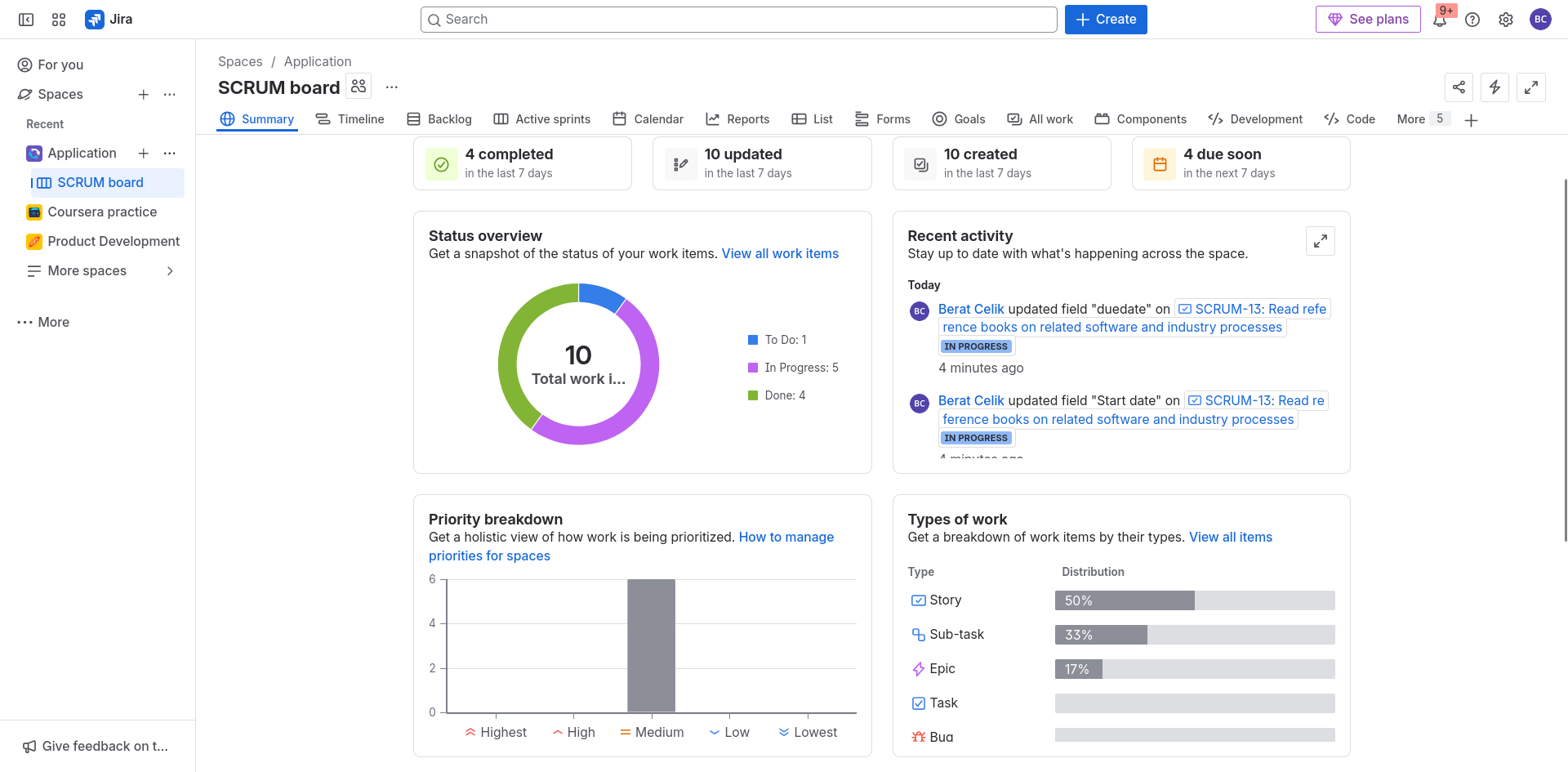Open the automation lightning bolt icon

[x=1495, y=87]
